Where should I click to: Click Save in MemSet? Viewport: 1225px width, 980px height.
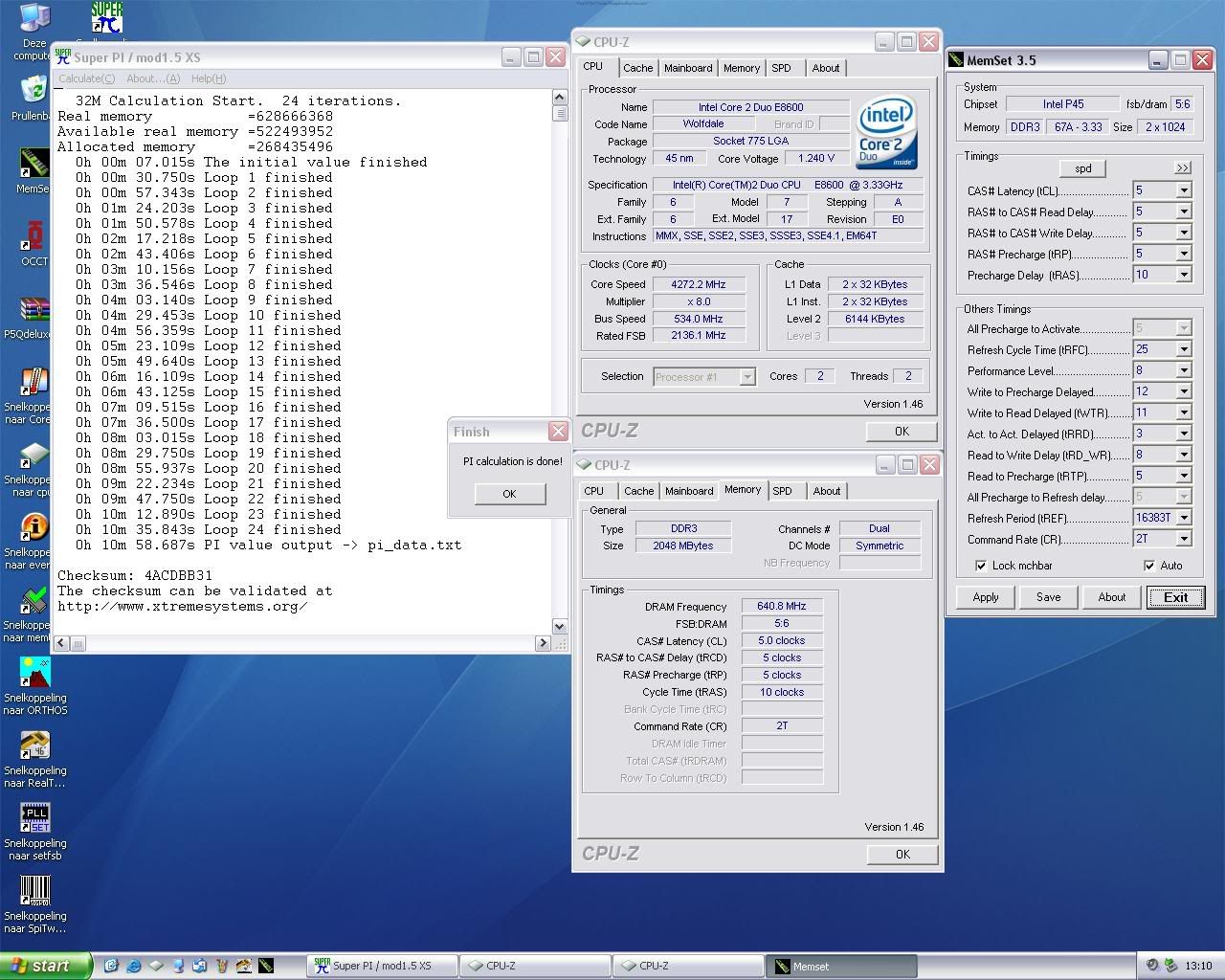pyautogui.click(x=1048, y=597)
